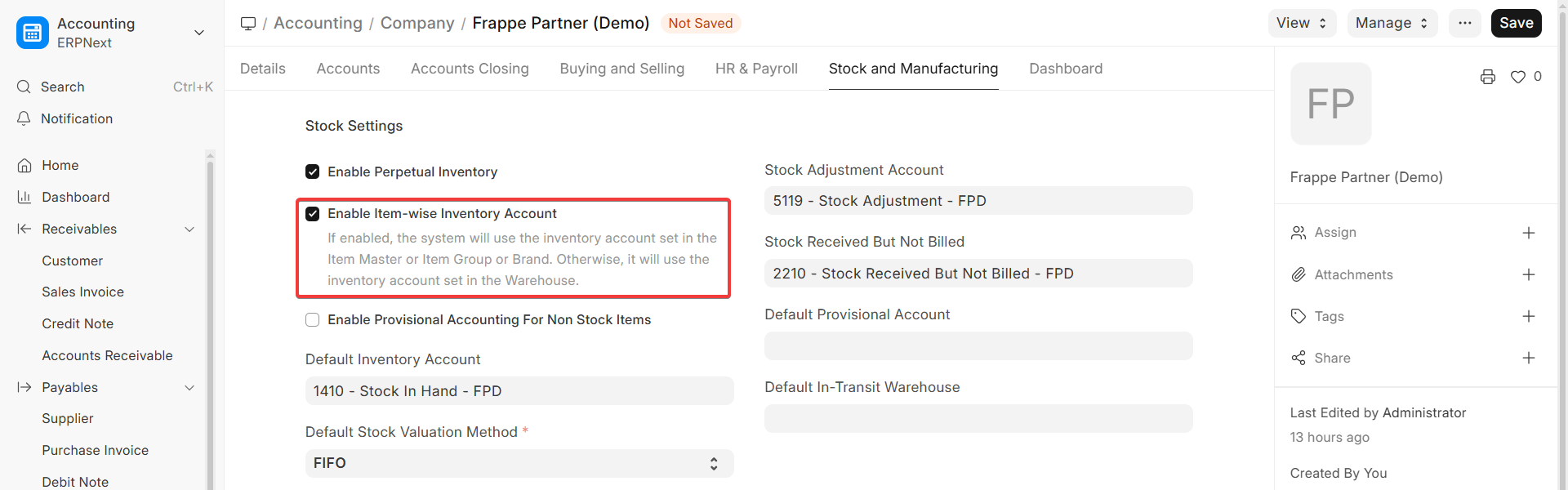The height and width of the screenshot is (490, 1568).
Task: Add attachment using Attachments plus icon
Action: [x=1529, y=274]
